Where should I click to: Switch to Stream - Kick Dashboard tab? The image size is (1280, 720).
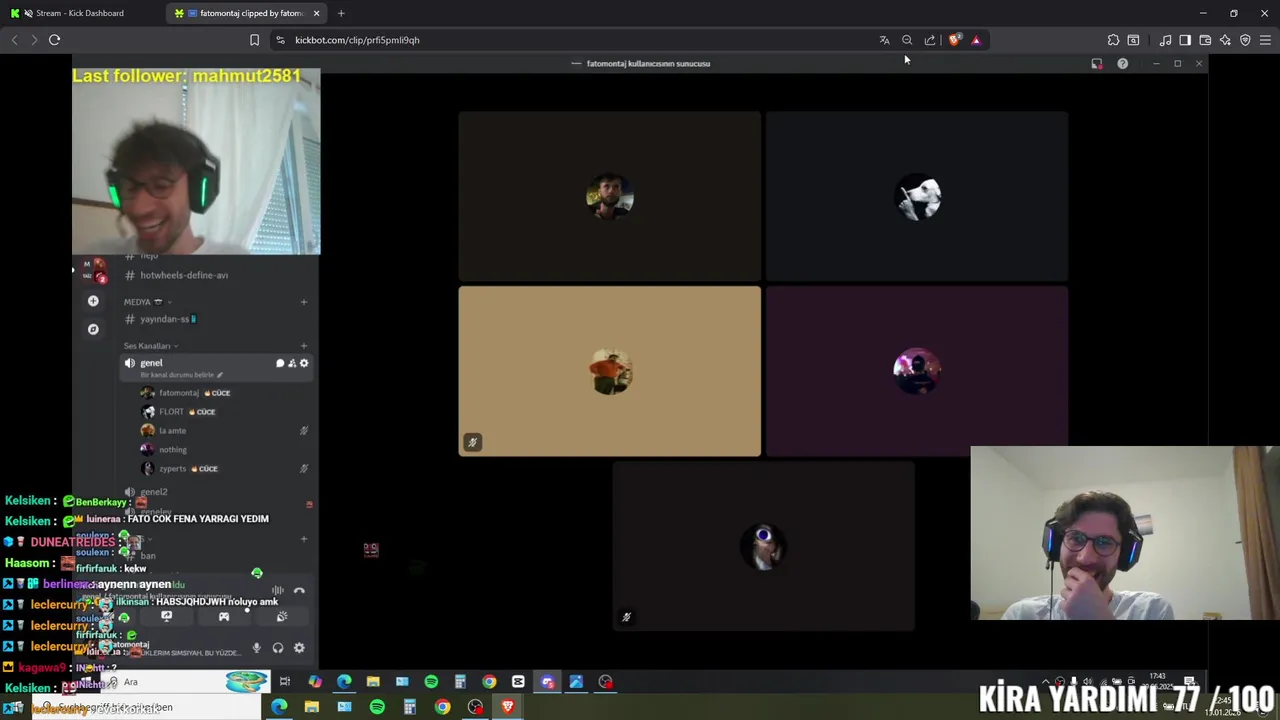[x=82, y=13]
